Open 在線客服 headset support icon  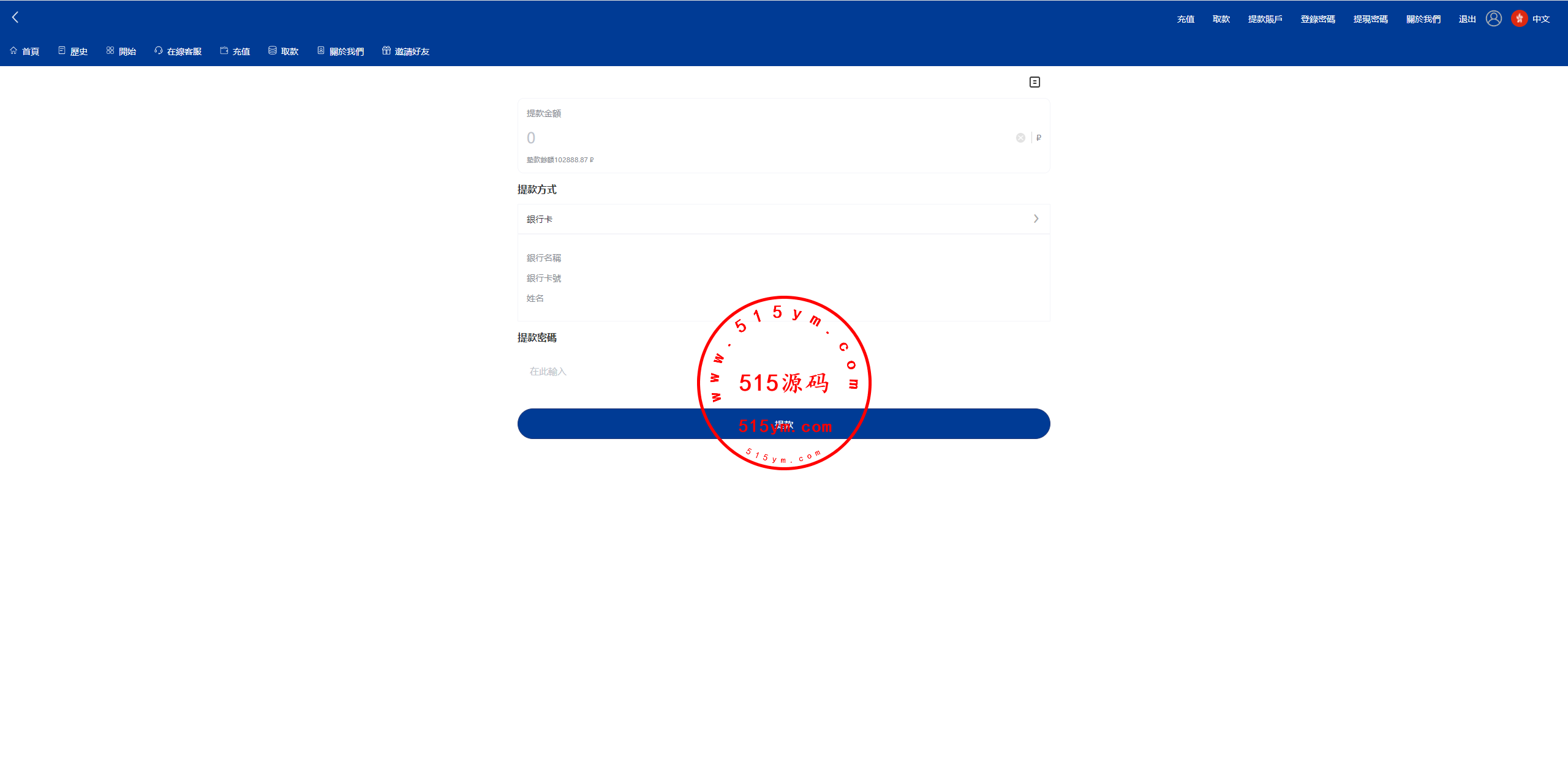[159, 51]
